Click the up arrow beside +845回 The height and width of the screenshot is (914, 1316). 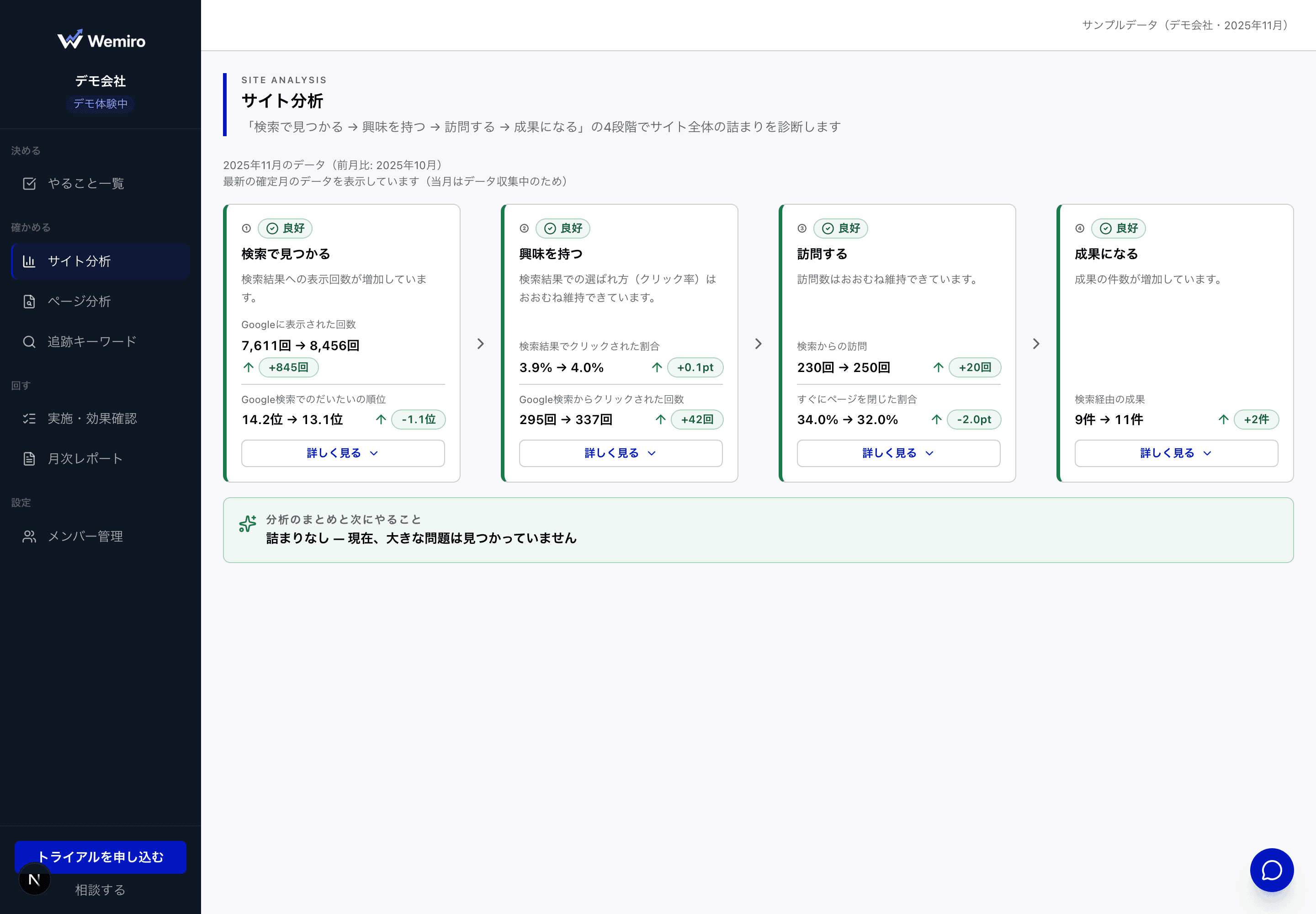tap(248, 368)
